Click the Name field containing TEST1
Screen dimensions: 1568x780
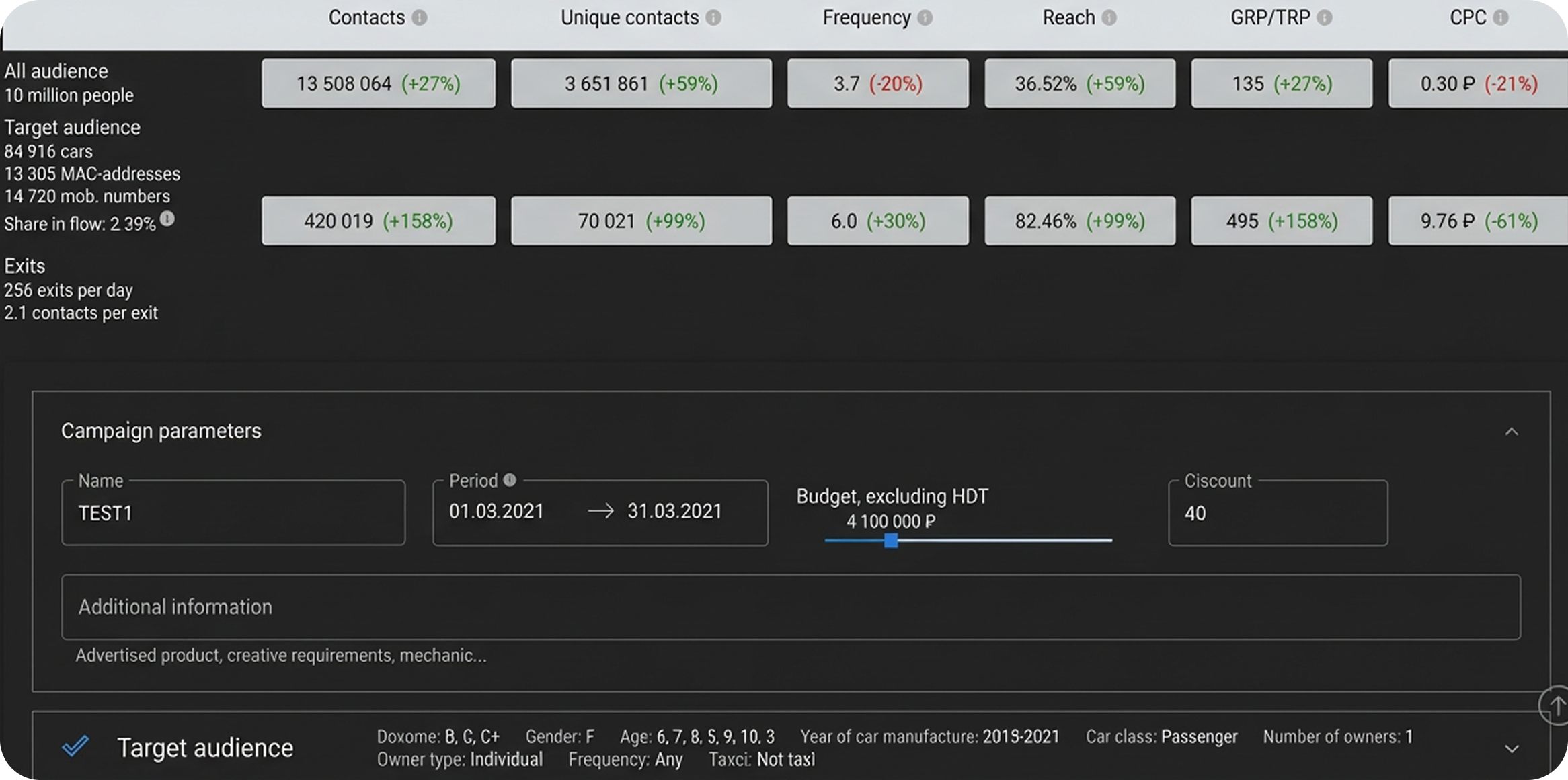(233, 513)
